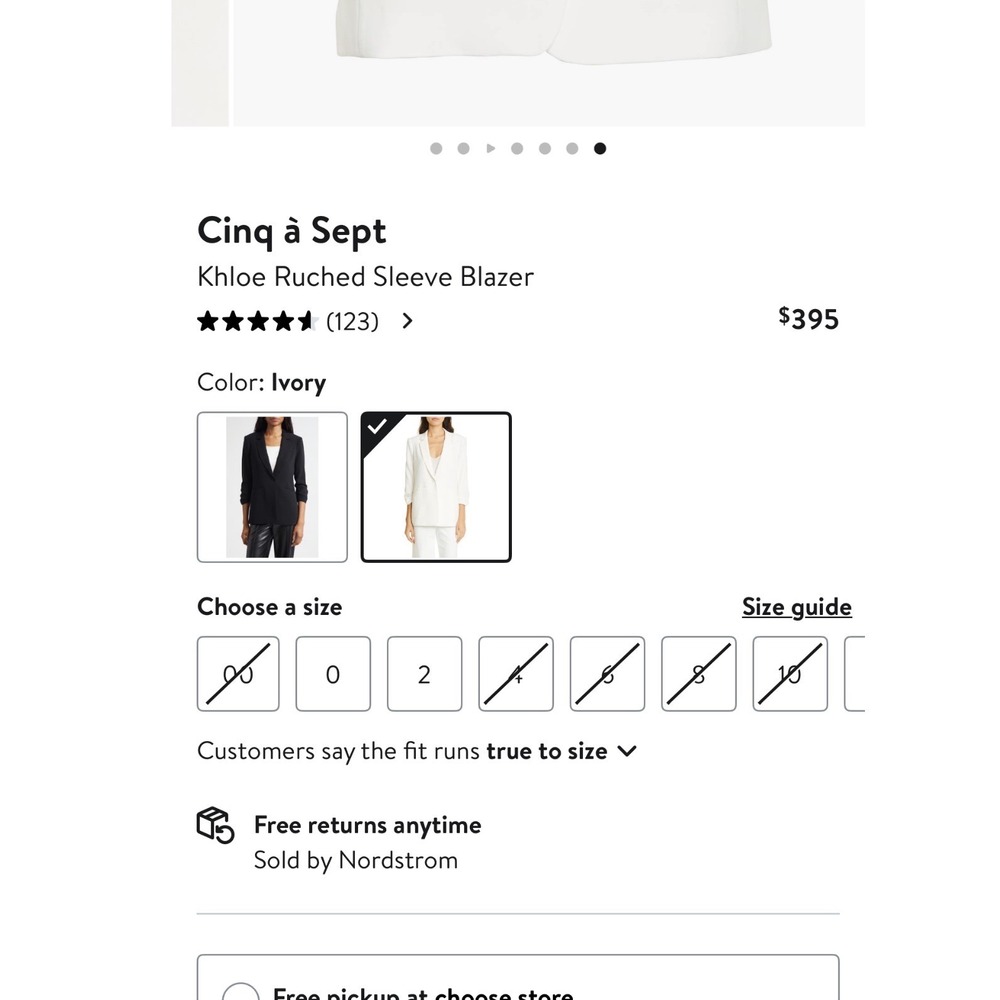The image size is (1000, 1000).
Task: Click the (123) reviews count link
Action: click(x=352, y=320)
